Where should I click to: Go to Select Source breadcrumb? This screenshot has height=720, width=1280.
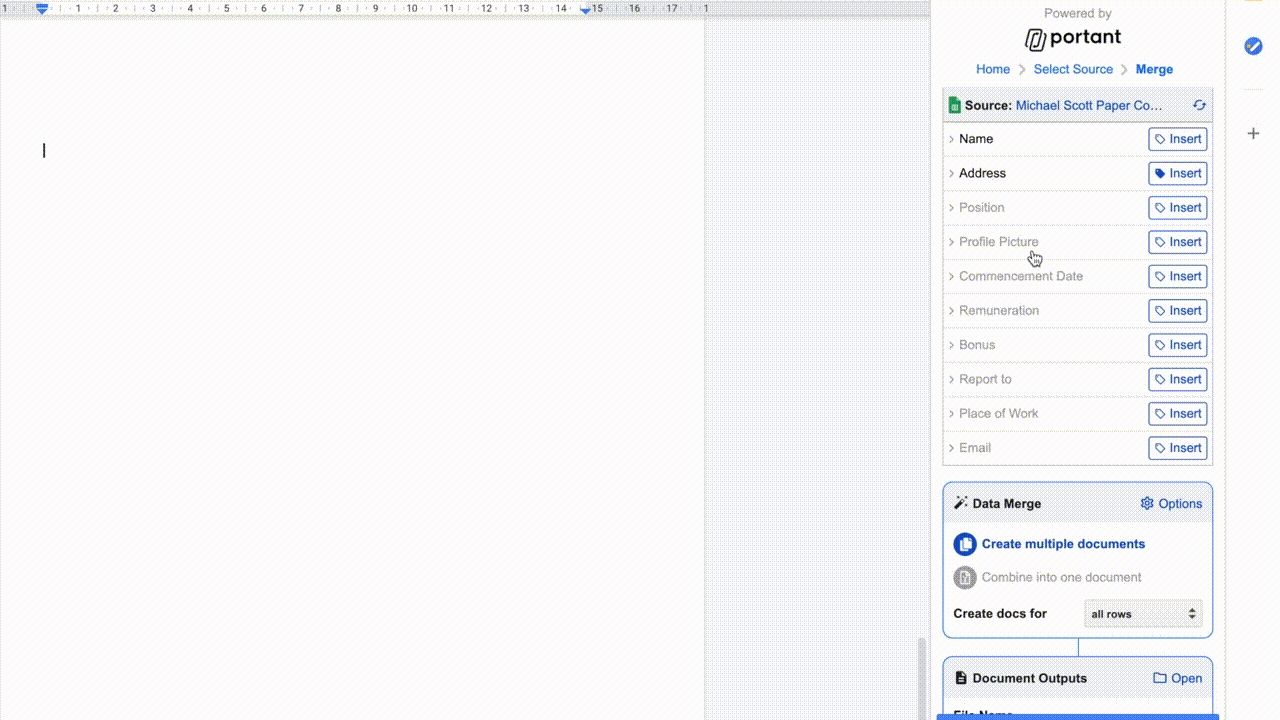point(1073,69)
